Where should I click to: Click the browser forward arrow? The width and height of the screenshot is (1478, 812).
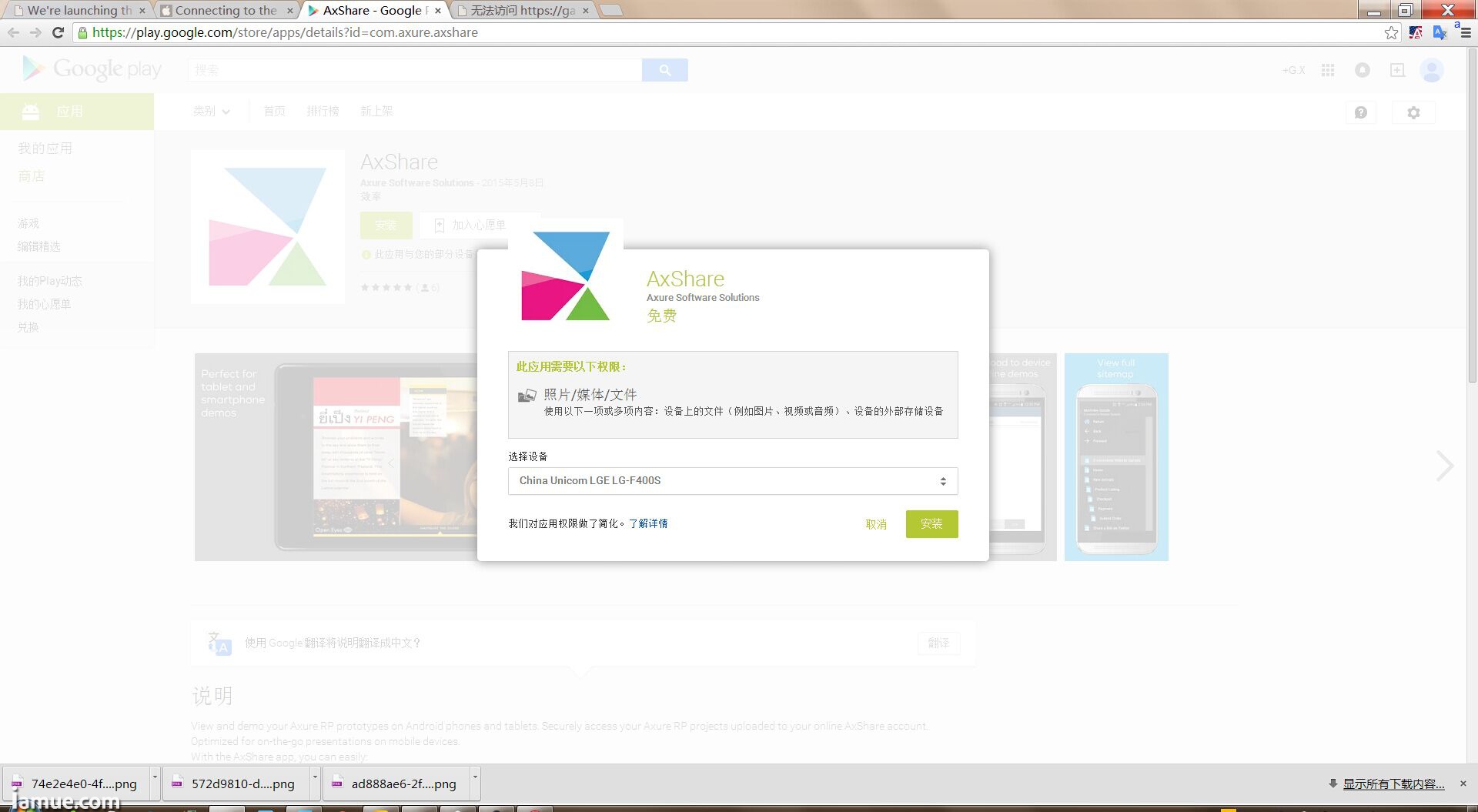coord(35,32)
